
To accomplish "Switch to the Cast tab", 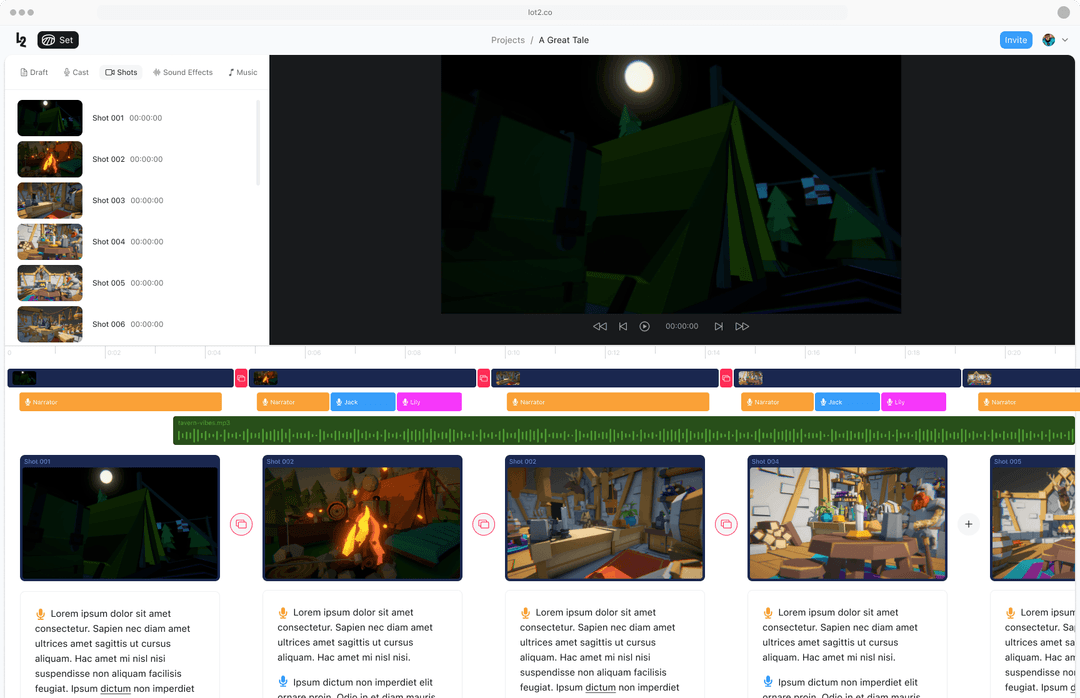I will [x=76, y=72].
